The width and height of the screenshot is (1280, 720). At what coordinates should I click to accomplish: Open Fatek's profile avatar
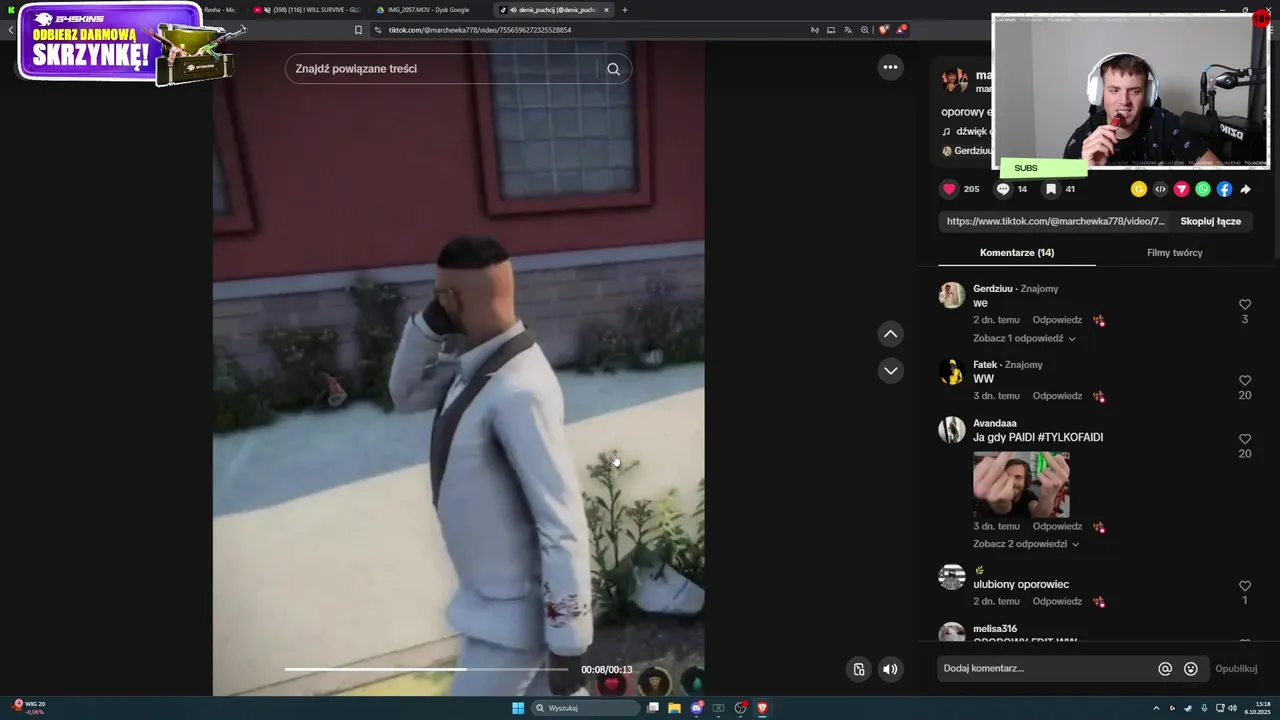[952, 371]
